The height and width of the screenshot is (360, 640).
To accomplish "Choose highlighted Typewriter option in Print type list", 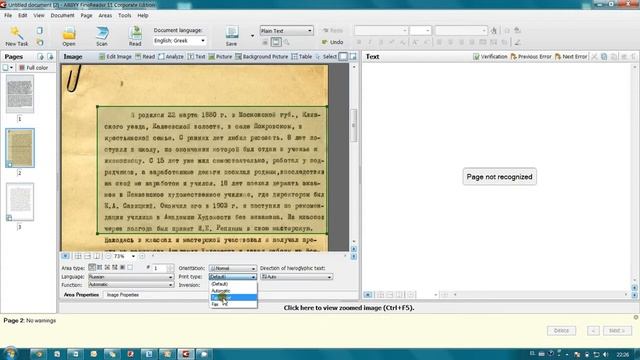I will tap(233, 298).
